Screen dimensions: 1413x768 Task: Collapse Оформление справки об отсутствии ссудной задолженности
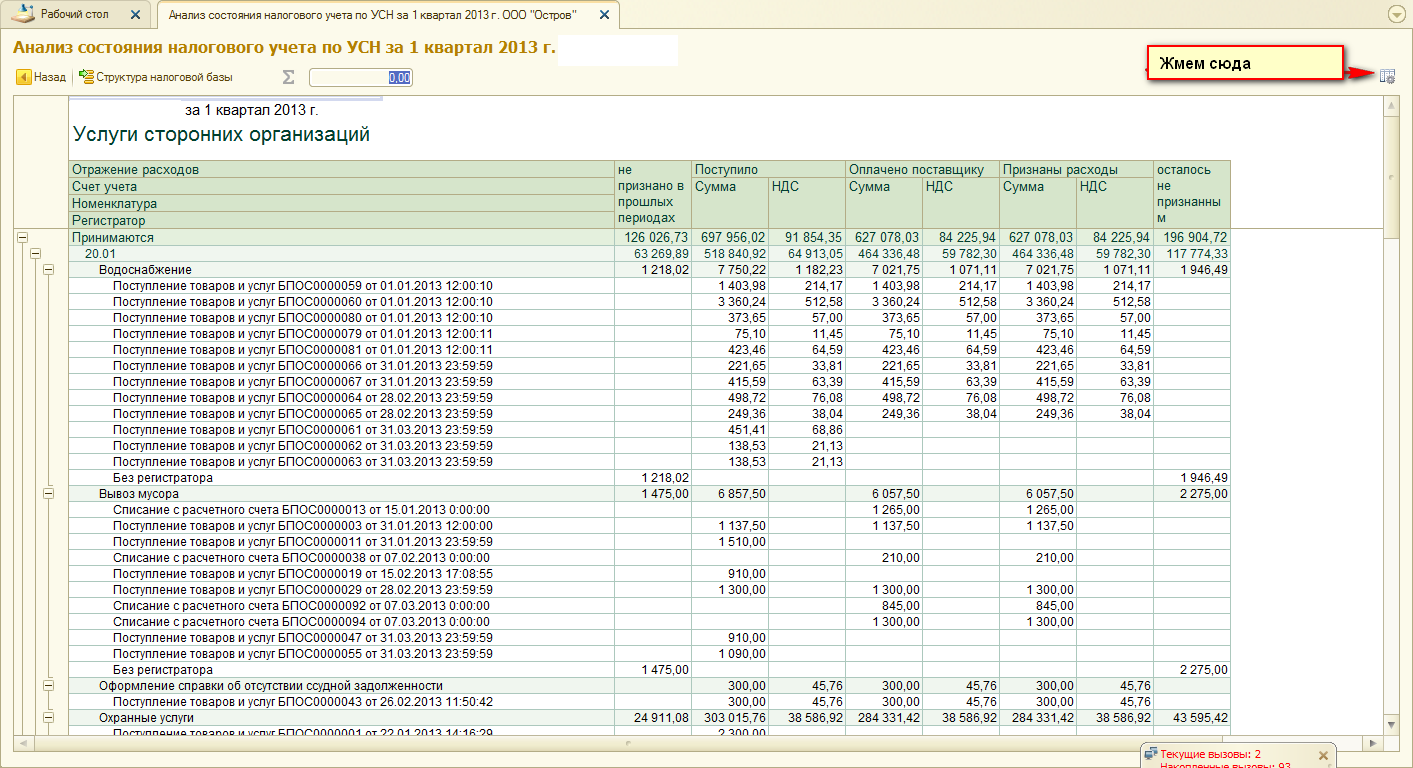47,686
